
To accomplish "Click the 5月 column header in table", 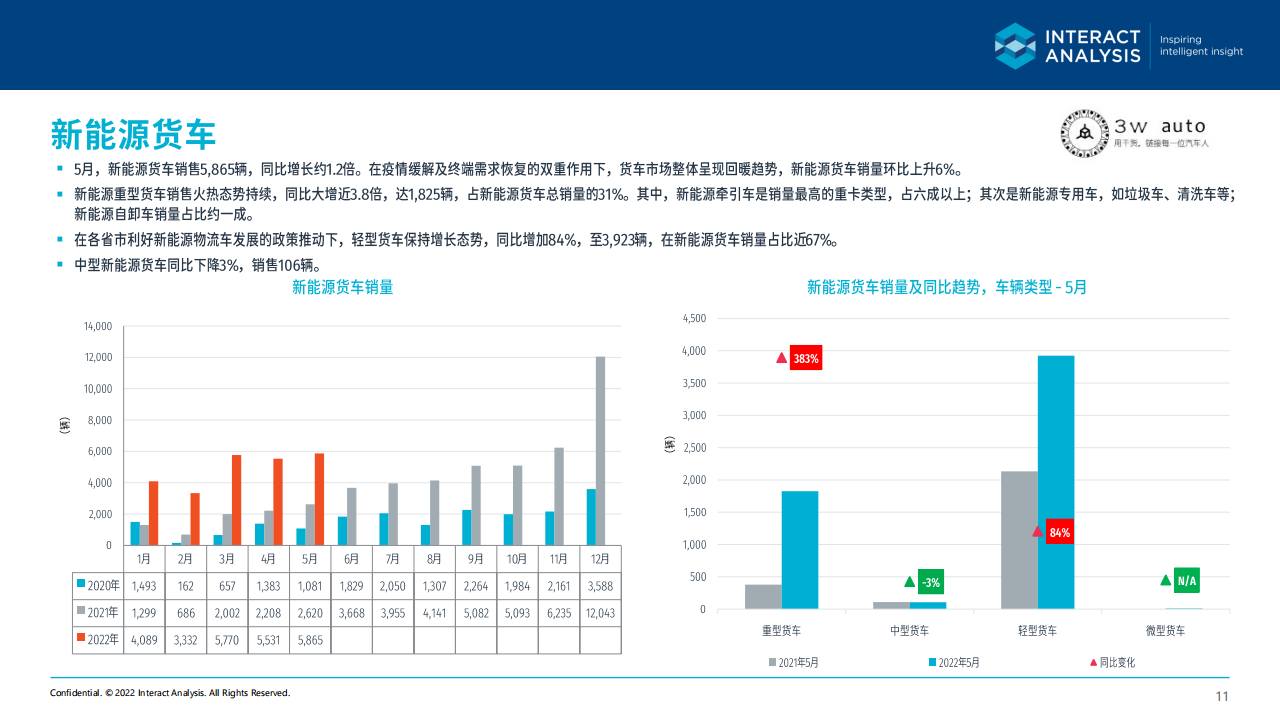I will (309, 559).
